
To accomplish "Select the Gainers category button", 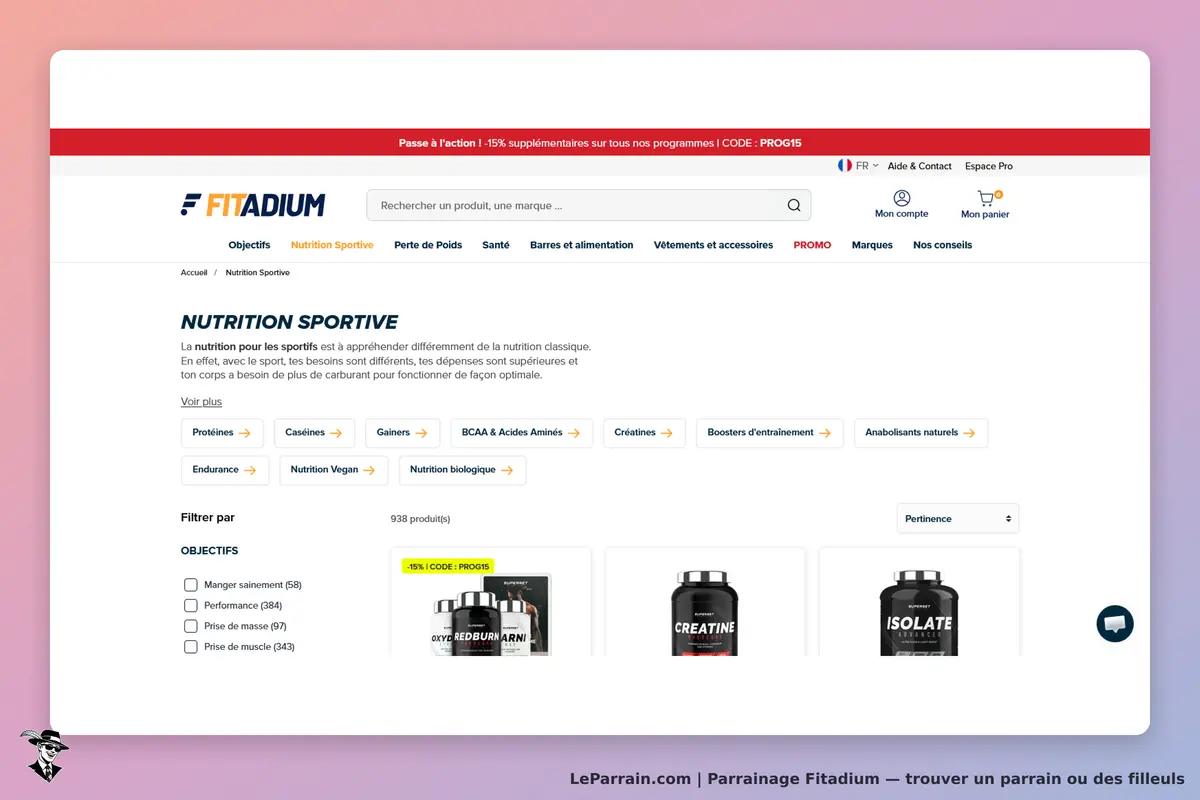I will tap(402, 433).
